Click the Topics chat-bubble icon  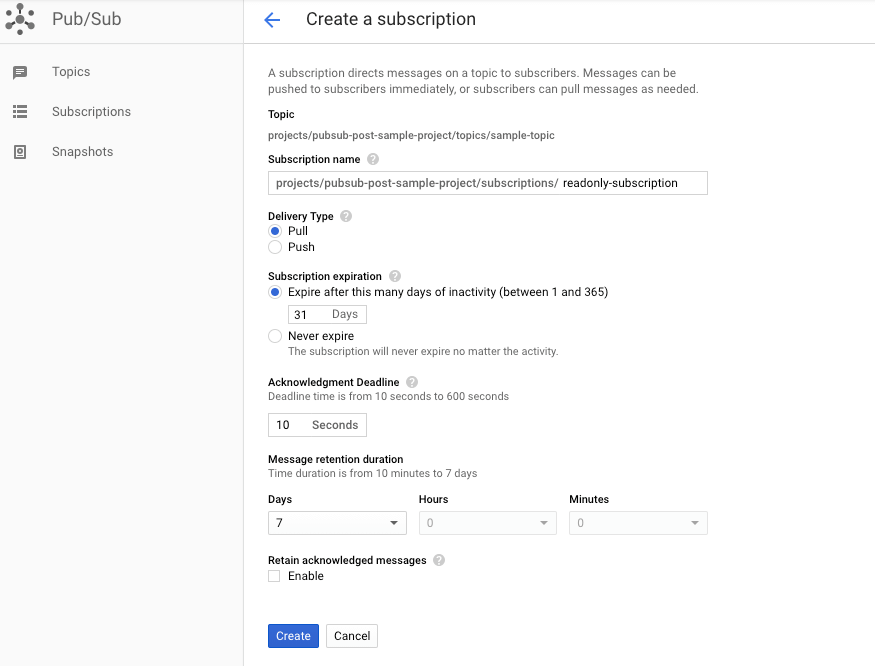(x=20, y=73)
